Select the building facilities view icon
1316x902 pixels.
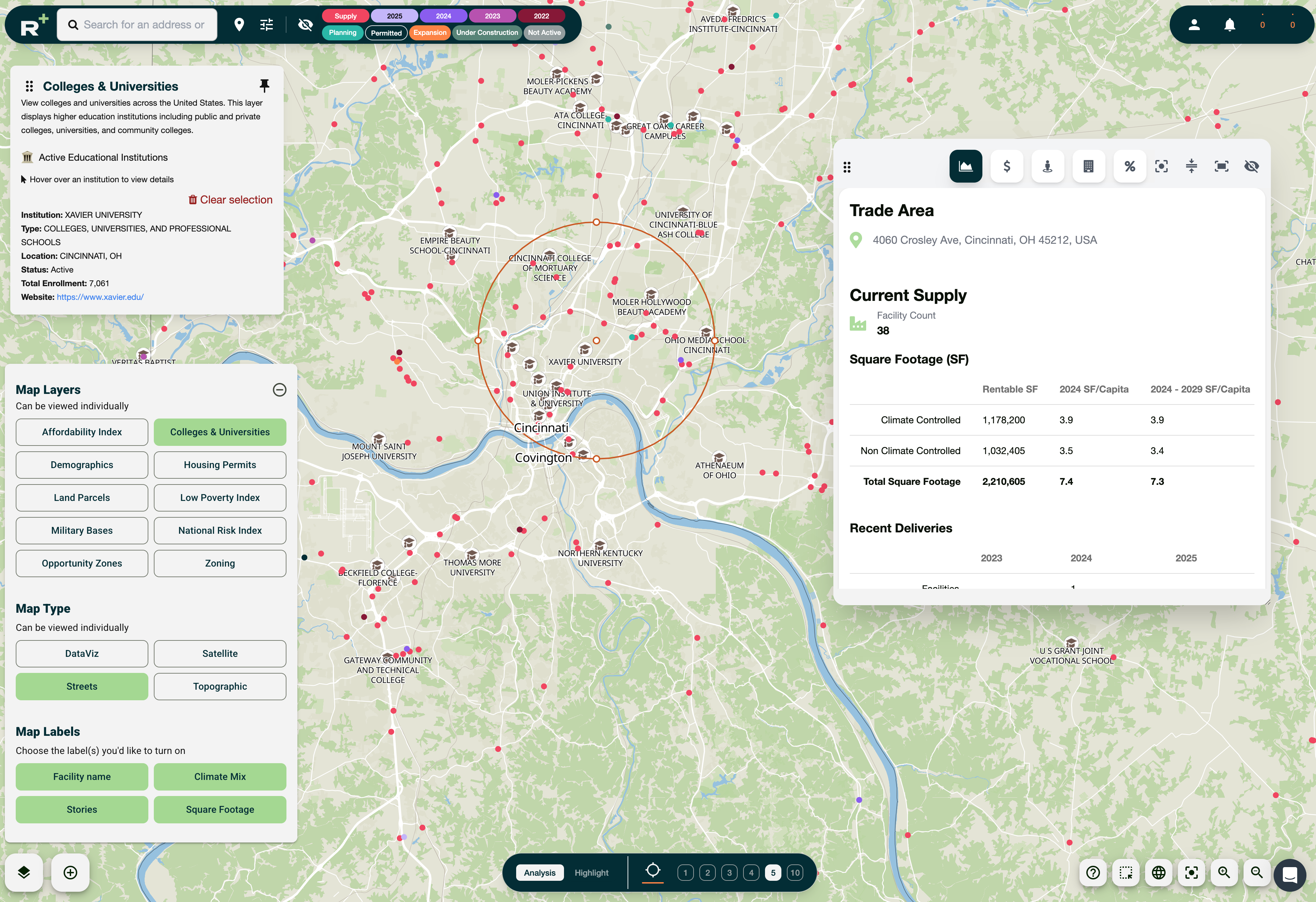tap(1089, 166)
